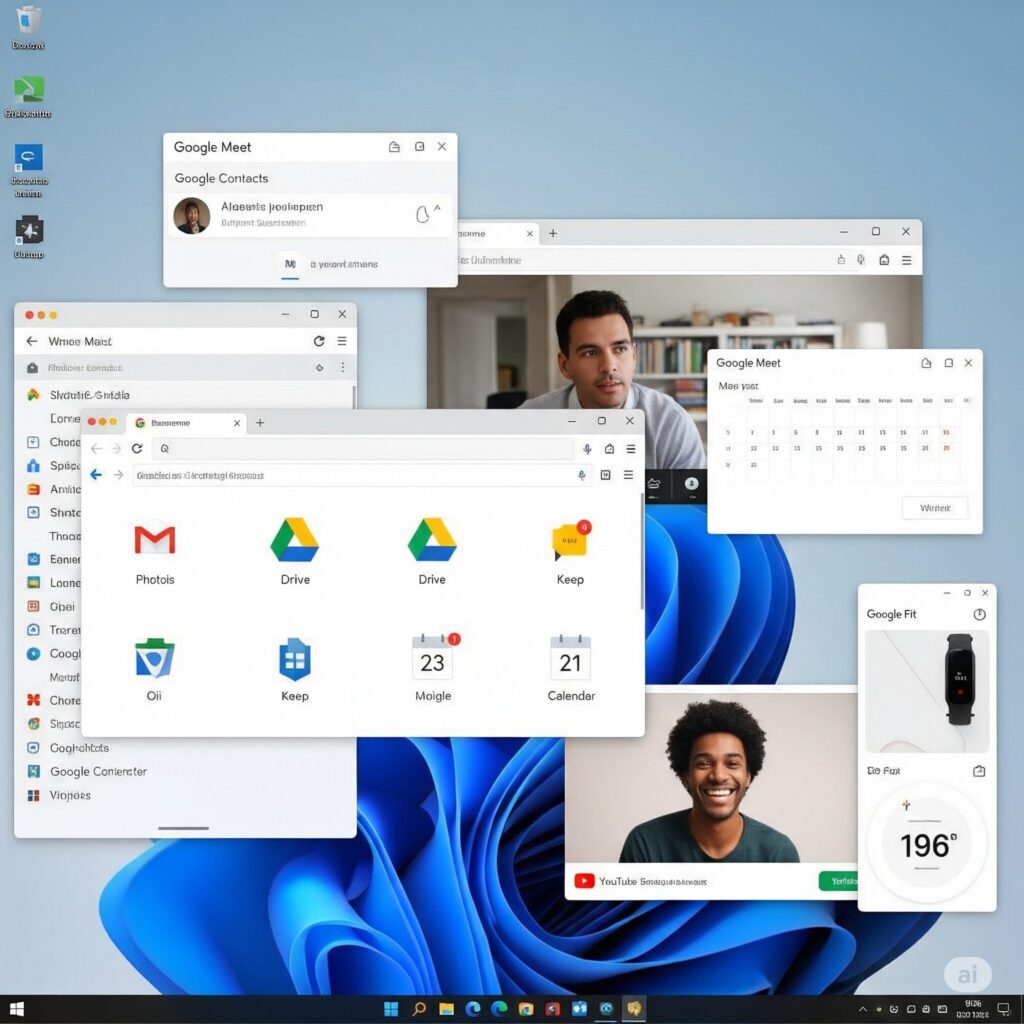Screen dimensions: 1024x1024
Task: Click the YouTube logo below the smiling man
Action: coord(584,881)
